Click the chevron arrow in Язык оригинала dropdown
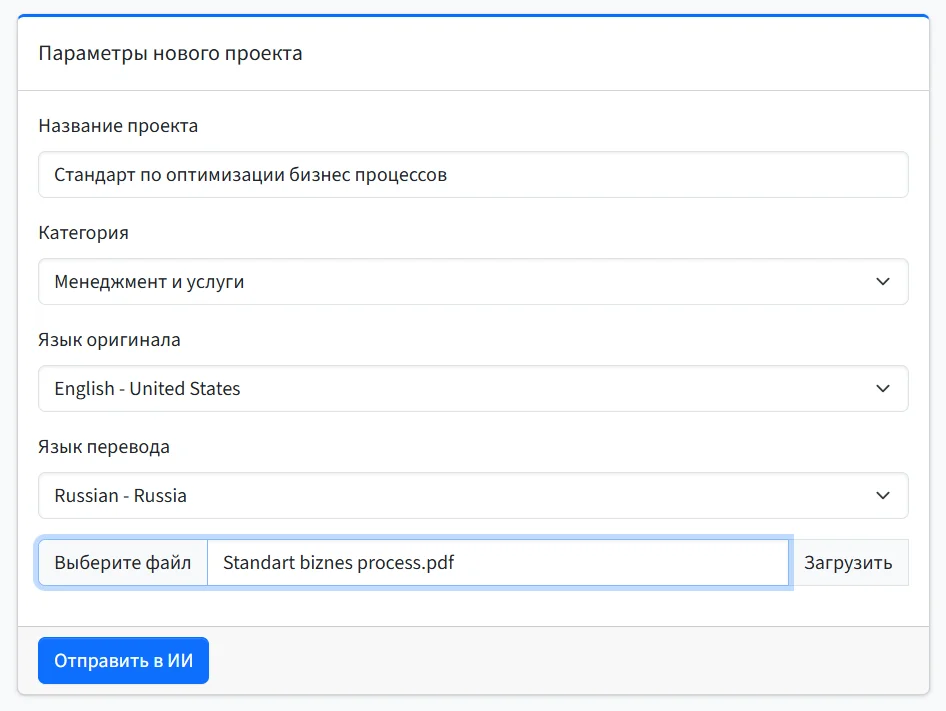Viewport: 946px width, 711px height. point(882,389)
